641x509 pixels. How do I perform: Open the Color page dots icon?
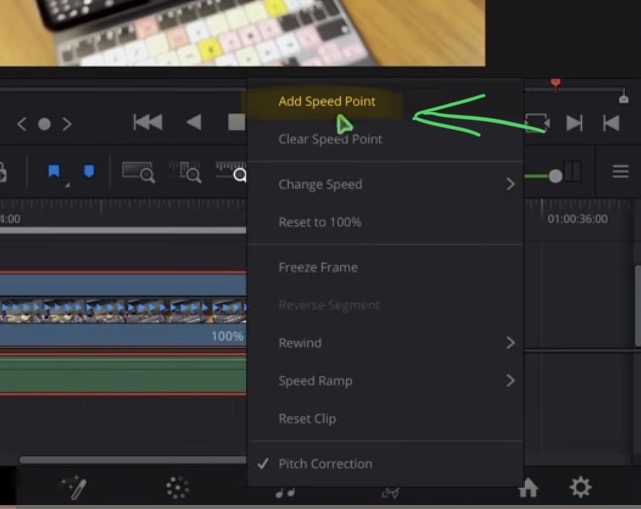coord(177,487)
